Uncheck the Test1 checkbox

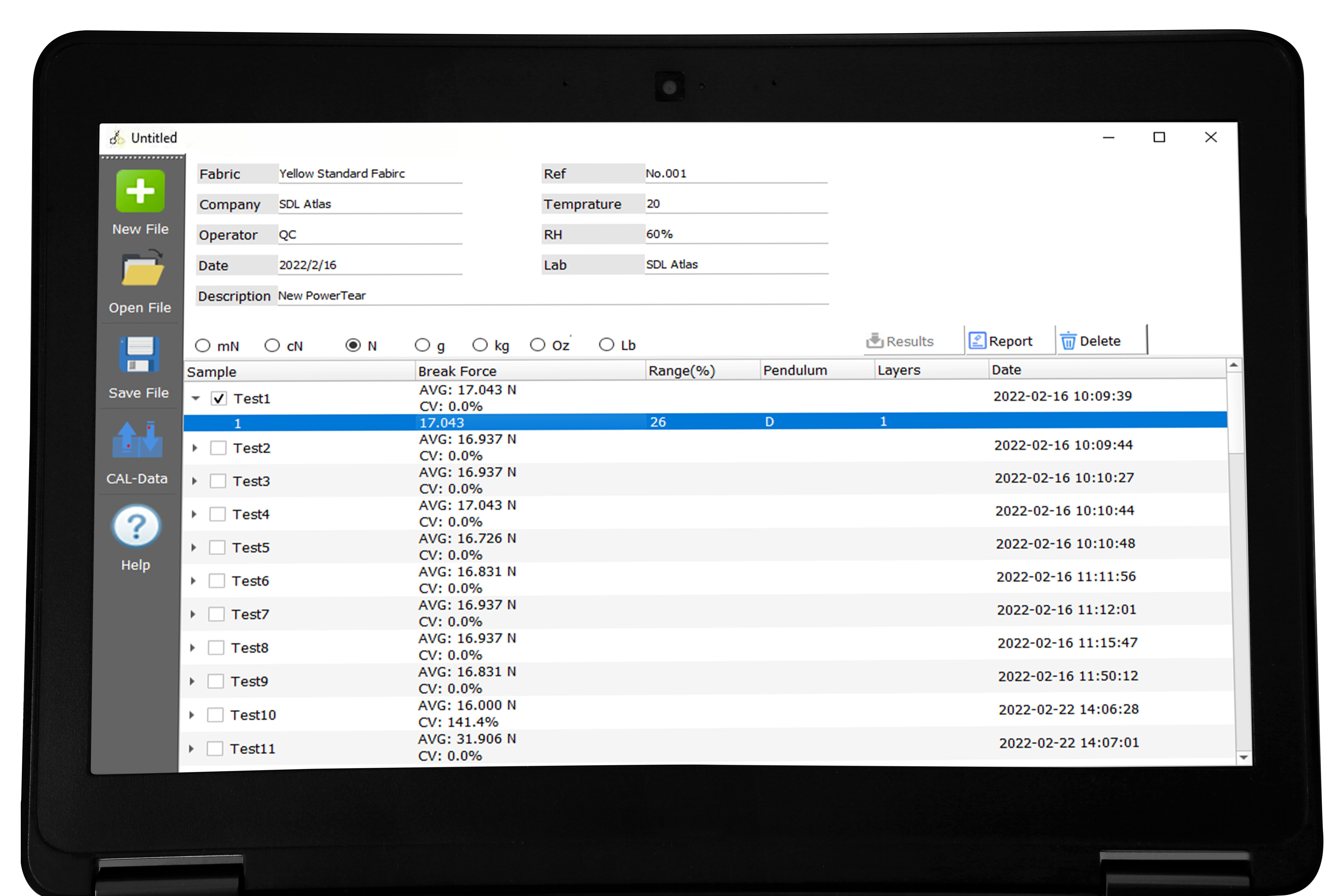tap(219, 398)
